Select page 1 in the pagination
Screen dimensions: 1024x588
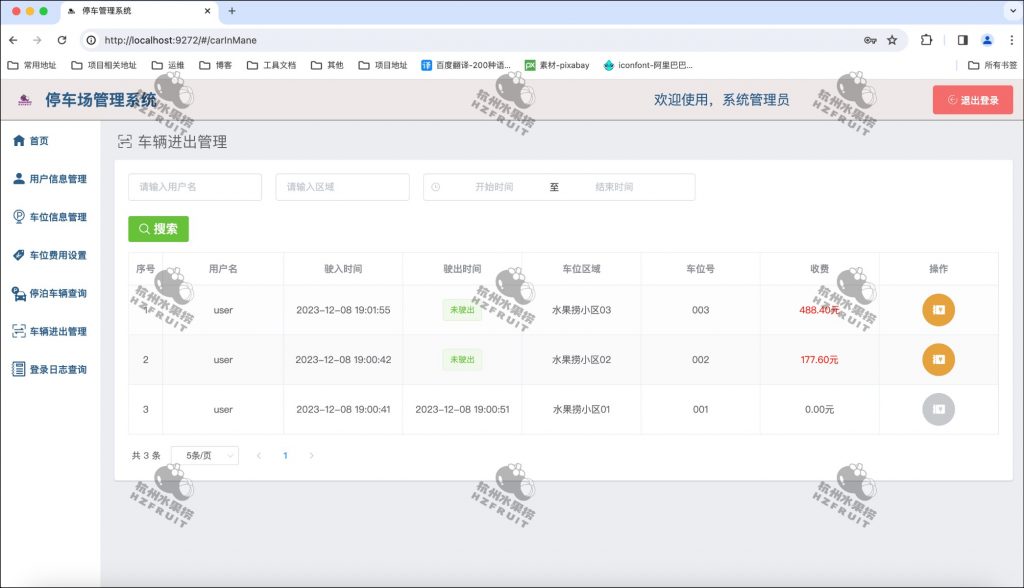(285, 455)
